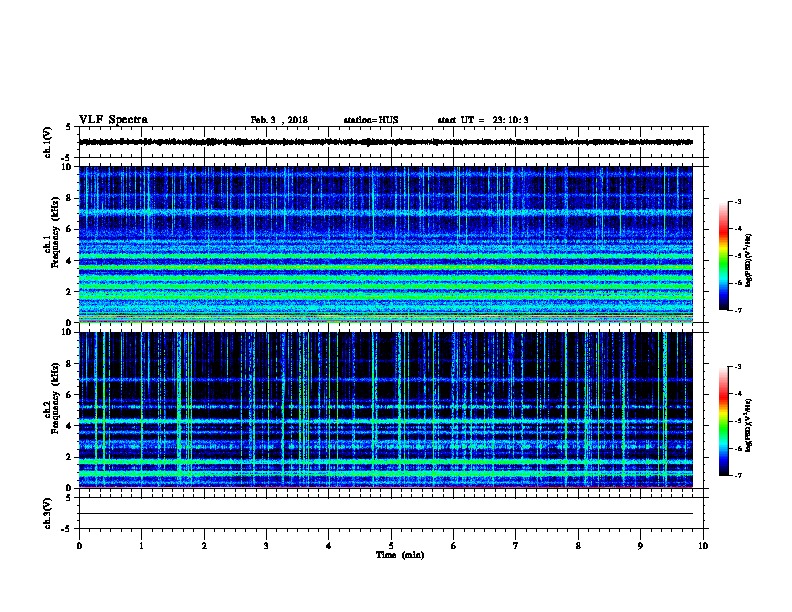Click time axis tick label "7"
Image resolution: width=792 pixels, height=612 pixels.
pos(516,546)
